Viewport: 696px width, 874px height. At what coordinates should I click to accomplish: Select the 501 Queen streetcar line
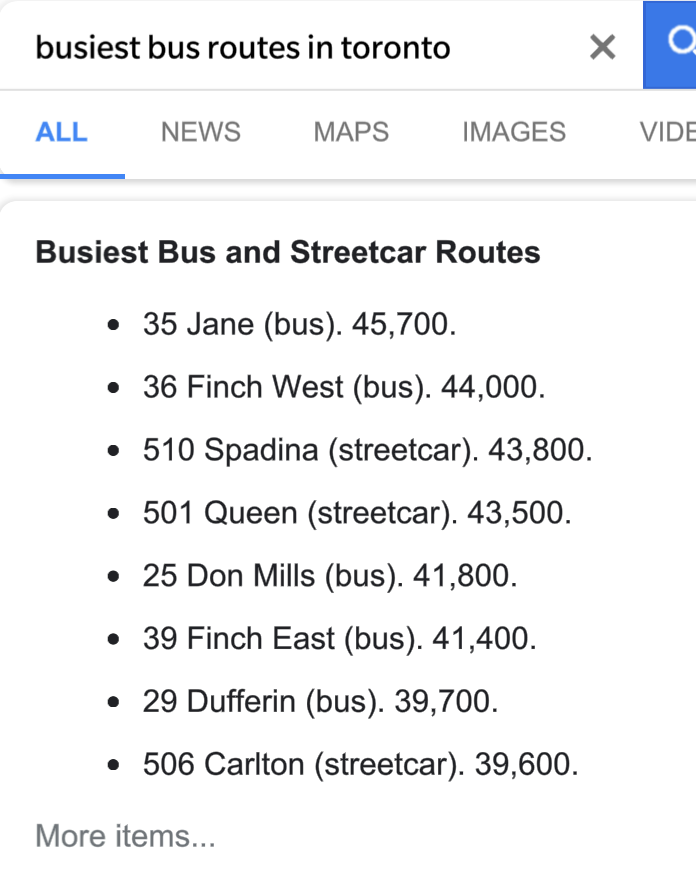pyautogui.click(x=357, y=513)
